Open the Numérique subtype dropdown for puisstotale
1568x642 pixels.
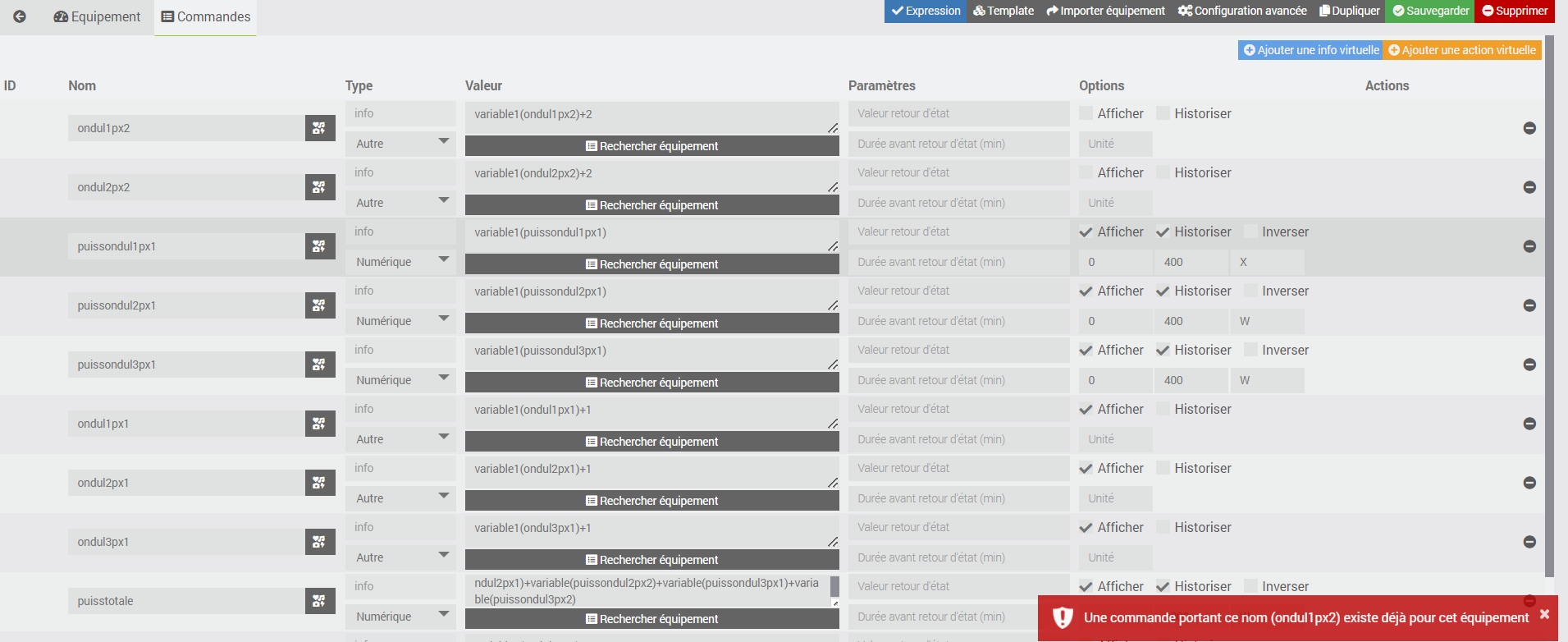[400, 617]
